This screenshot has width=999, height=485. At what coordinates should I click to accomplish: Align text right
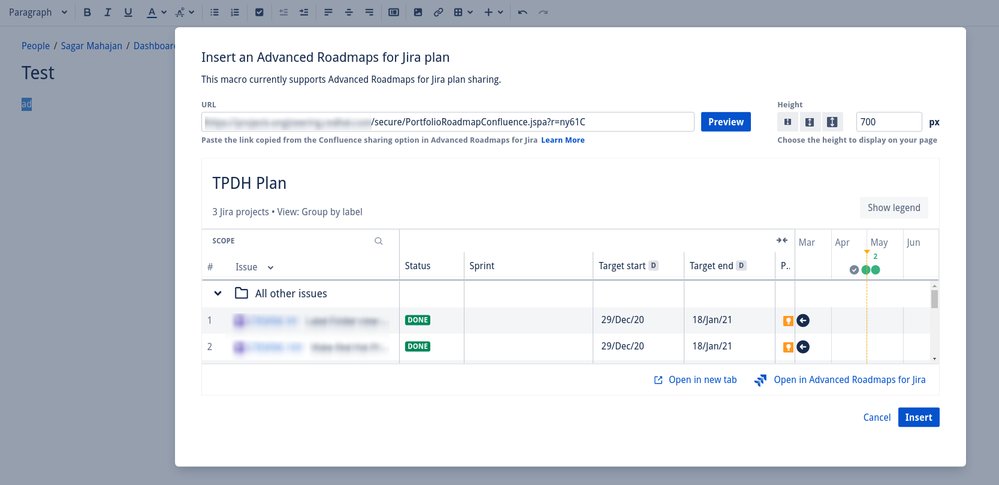(x=369, y=12)
